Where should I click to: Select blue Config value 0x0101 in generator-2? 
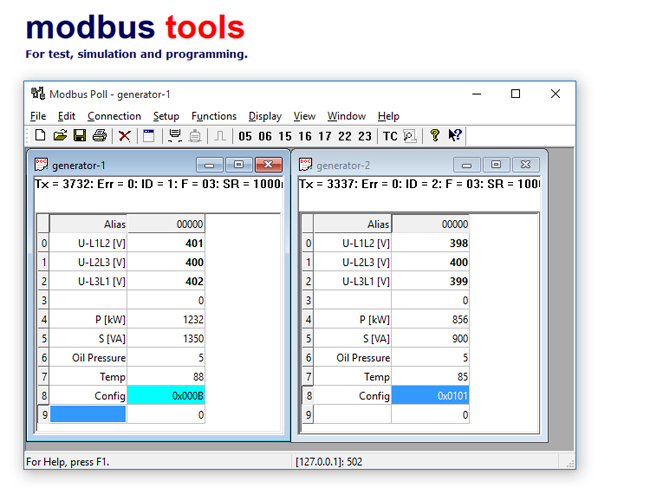click(430, 396)
